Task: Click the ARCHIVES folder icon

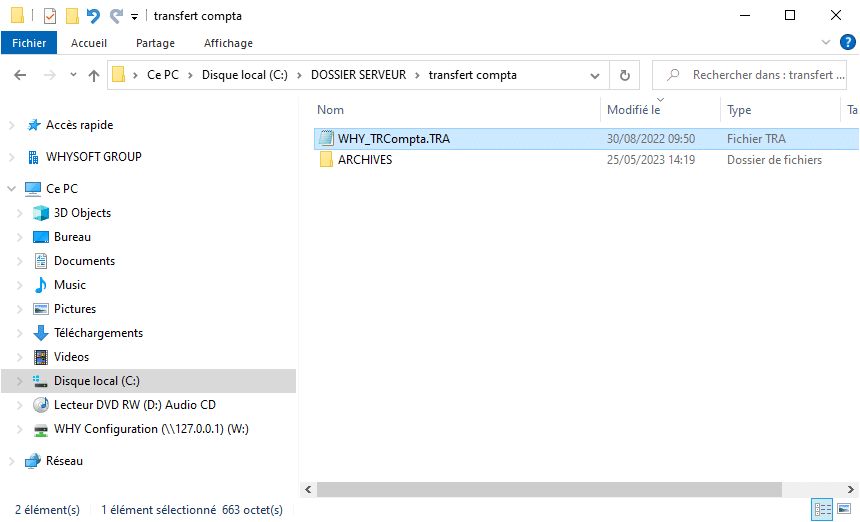Action: (x=326, y=160)
